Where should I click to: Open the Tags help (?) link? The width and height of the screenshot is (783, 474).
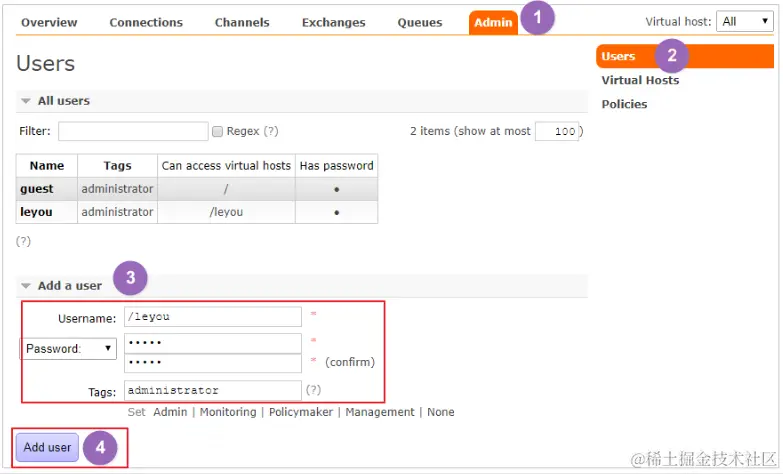click(313, 390)
